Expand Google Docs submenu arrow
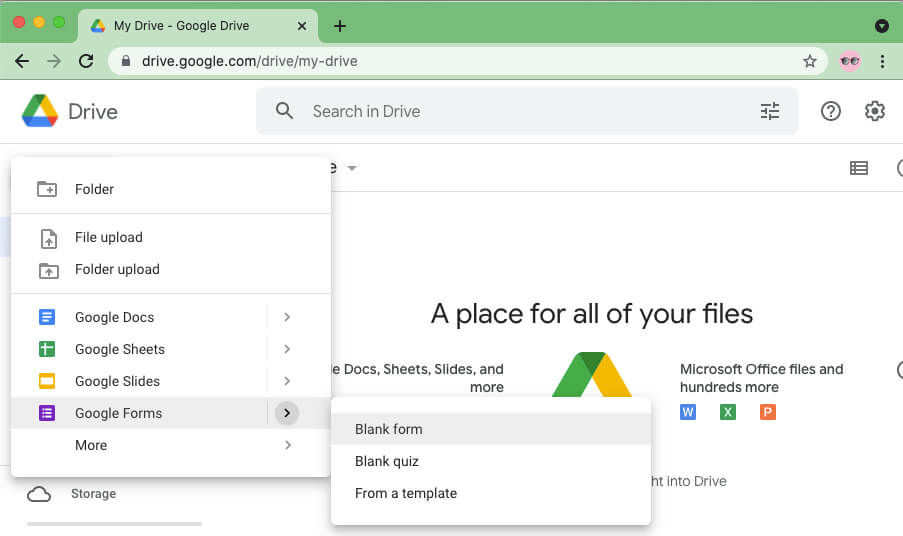The image size is (903, 536). (287, 317)
